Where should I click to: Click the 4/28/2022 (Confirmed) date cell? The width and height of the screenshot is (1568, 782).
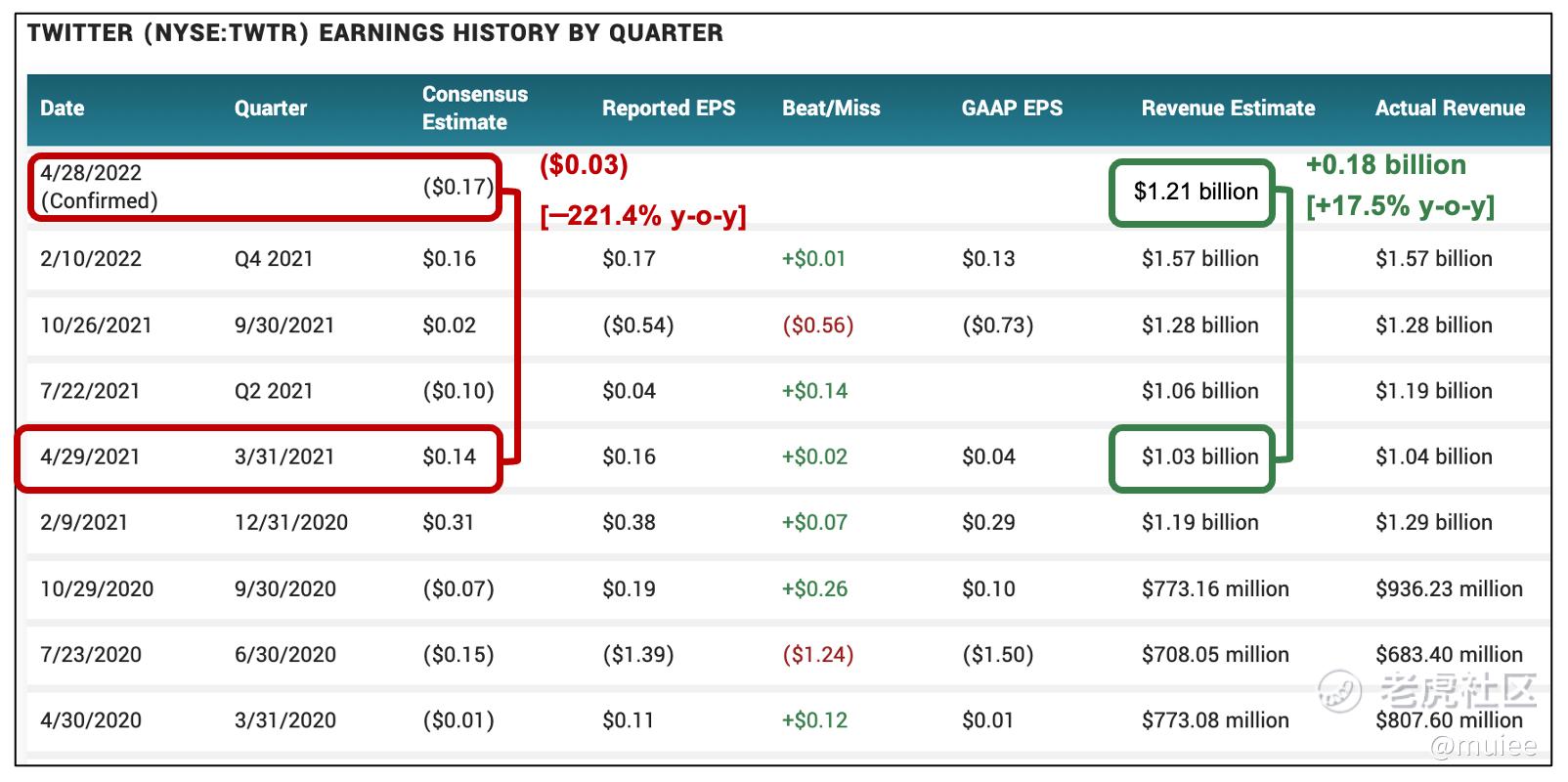click(x=98, y=187)
